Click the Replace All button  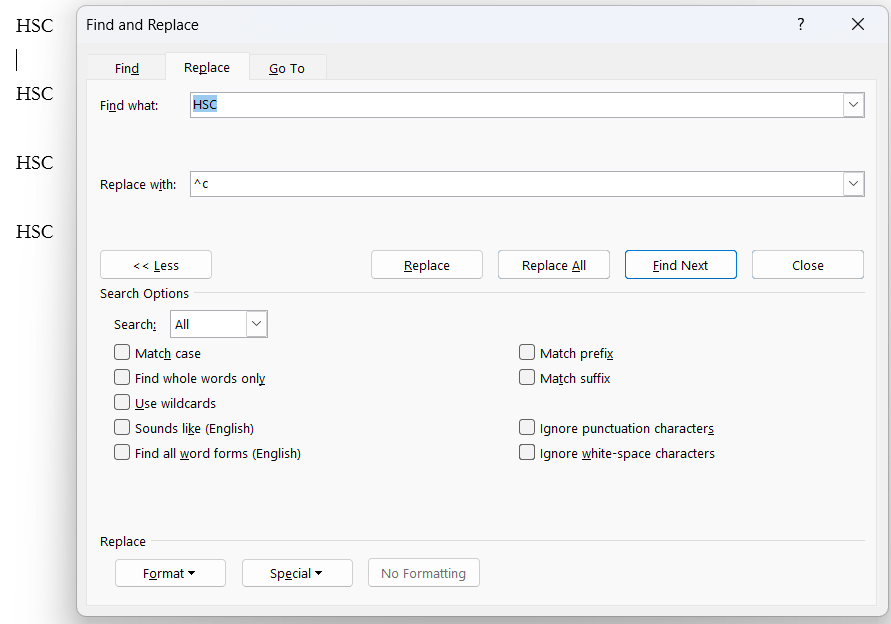coord(553,264)
